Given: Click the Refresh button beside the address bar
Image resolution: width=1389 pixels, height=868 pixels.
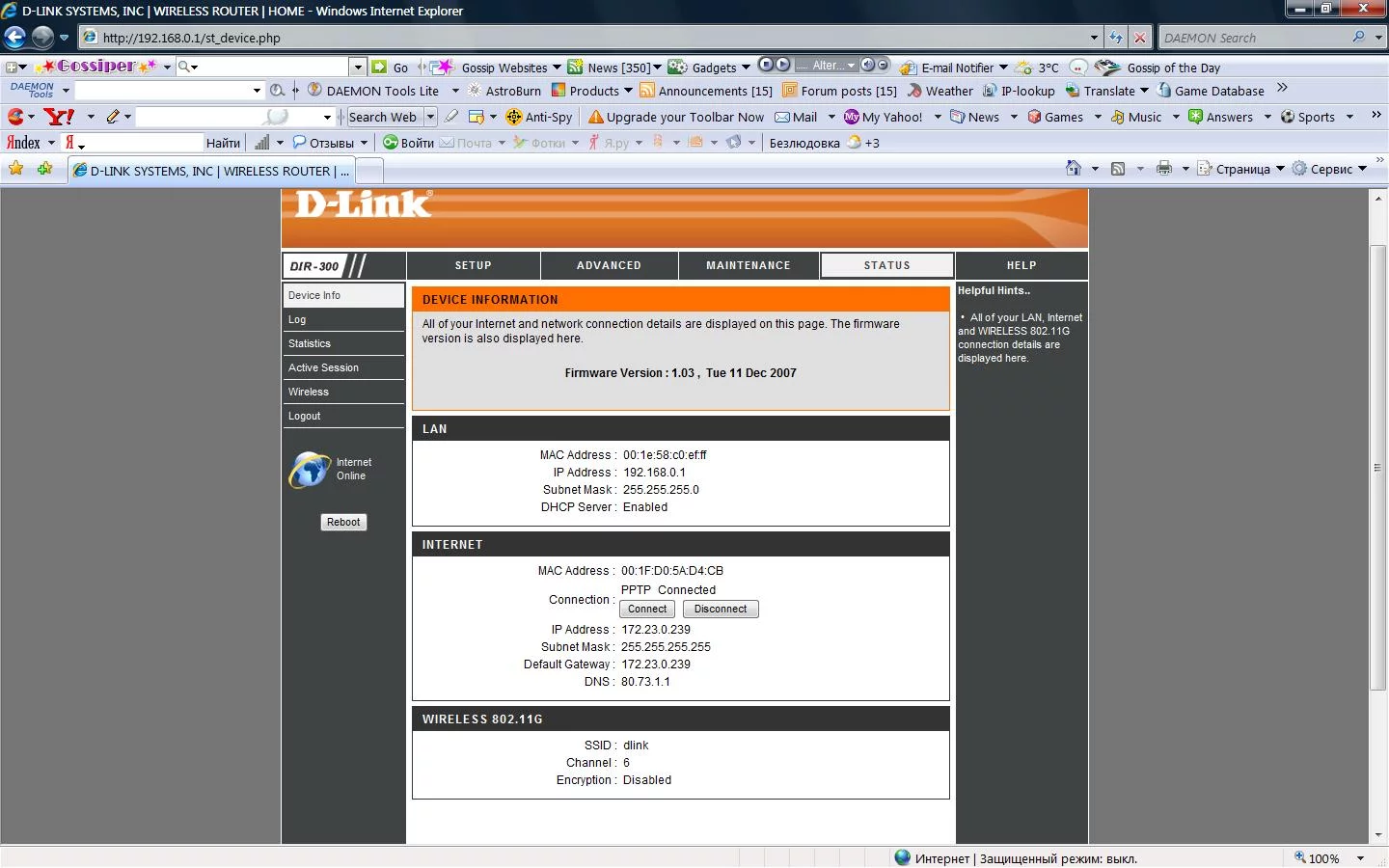Looking at the screenshot, I should point(1116,38).
